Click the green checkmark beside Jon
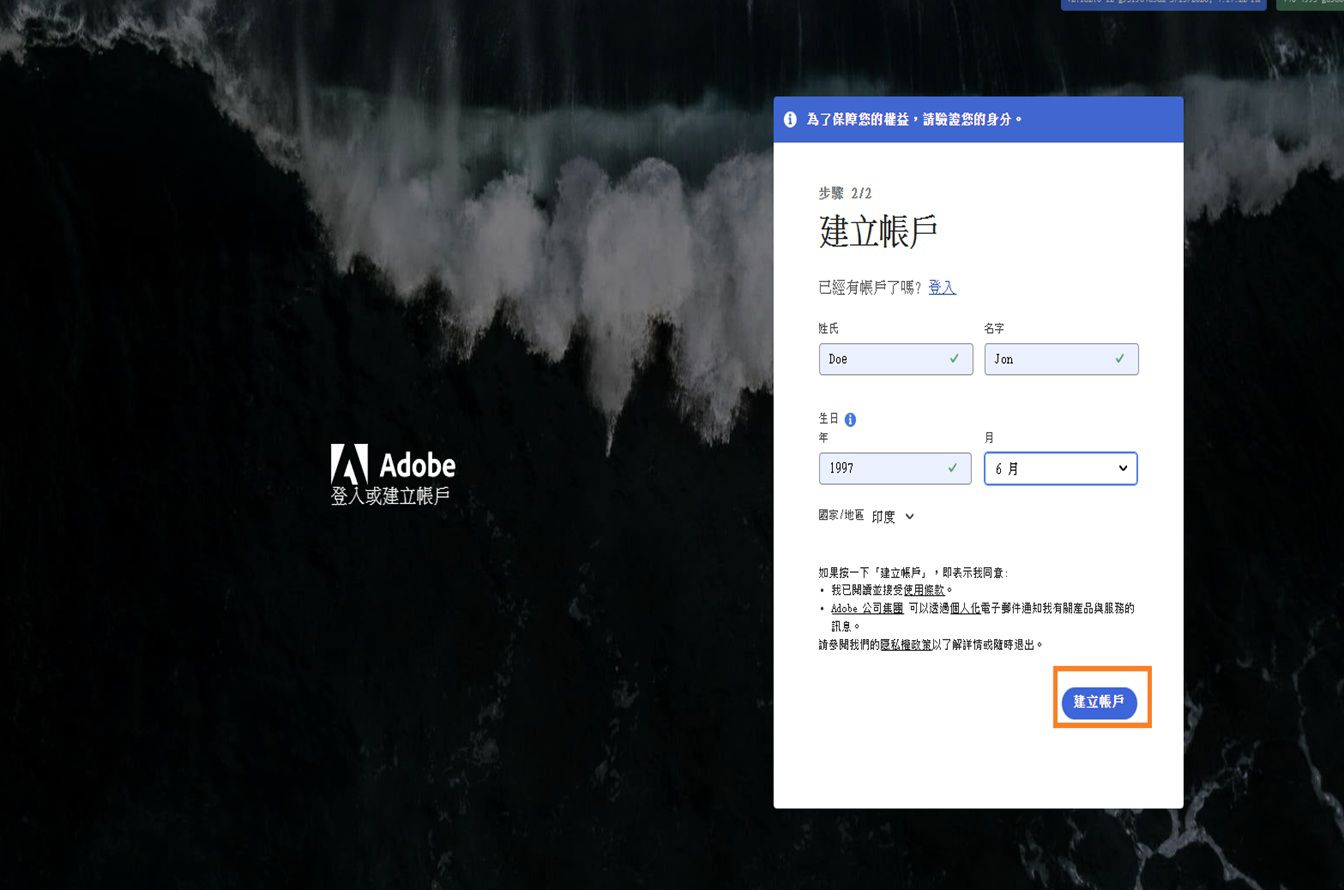The width and height of the screenshot is (1344, 890). click(1119, 358)
